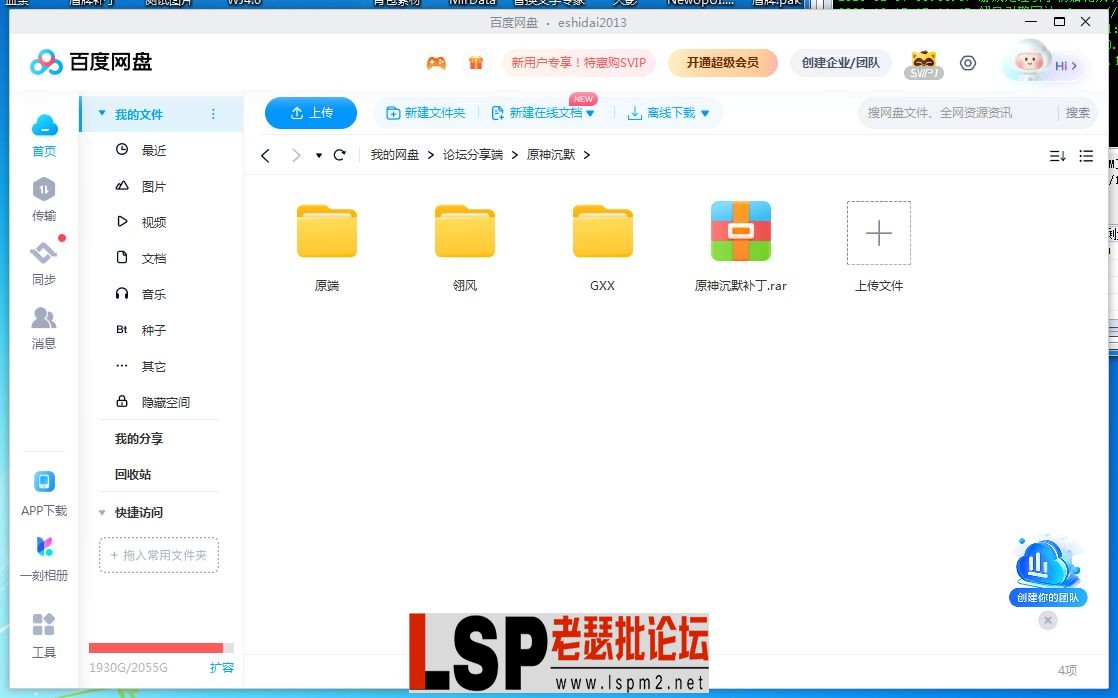The height and width of the screenshot is (698, 1118).
Task: Open the 消息 messages icon
Action: pos(44,327)
